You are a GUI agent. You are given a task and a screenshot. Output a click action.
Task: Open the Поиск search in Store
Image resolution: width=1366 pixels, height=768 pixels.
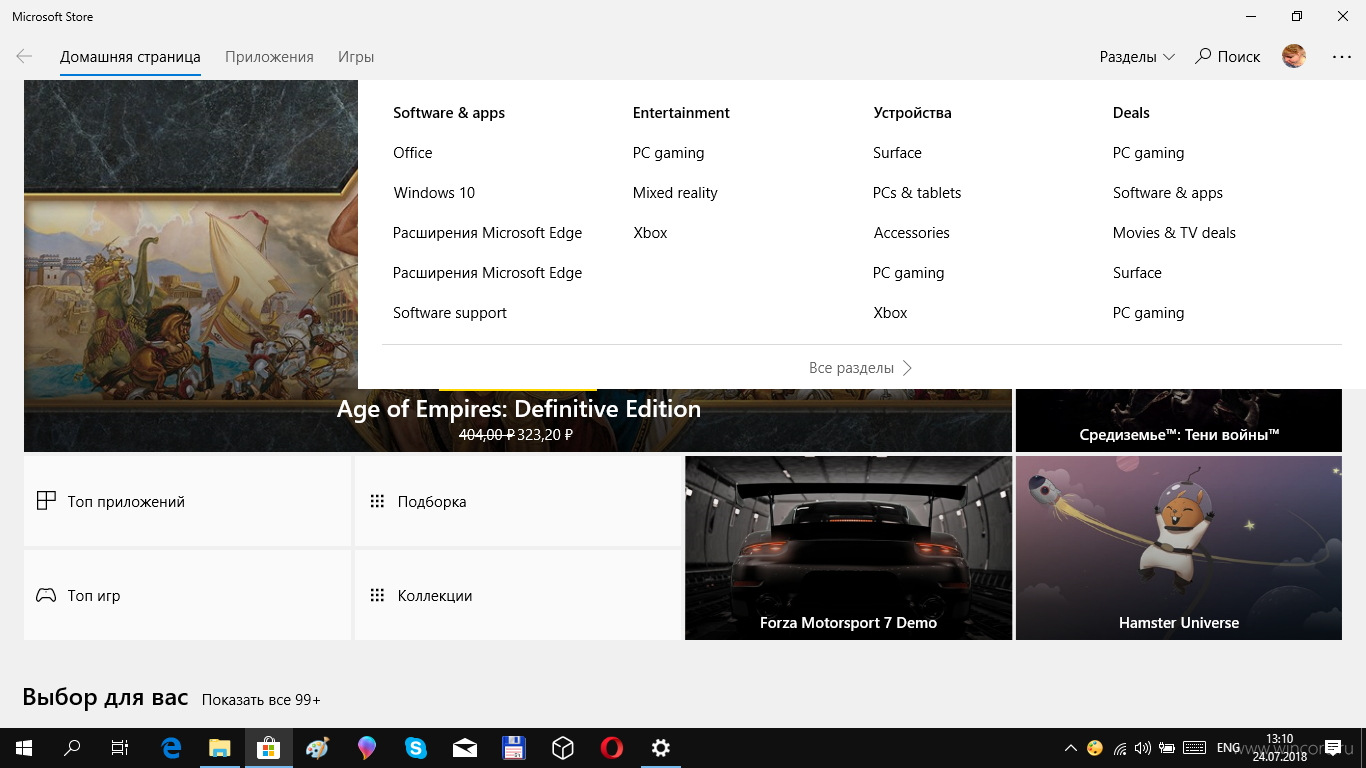coord(1228,57)
